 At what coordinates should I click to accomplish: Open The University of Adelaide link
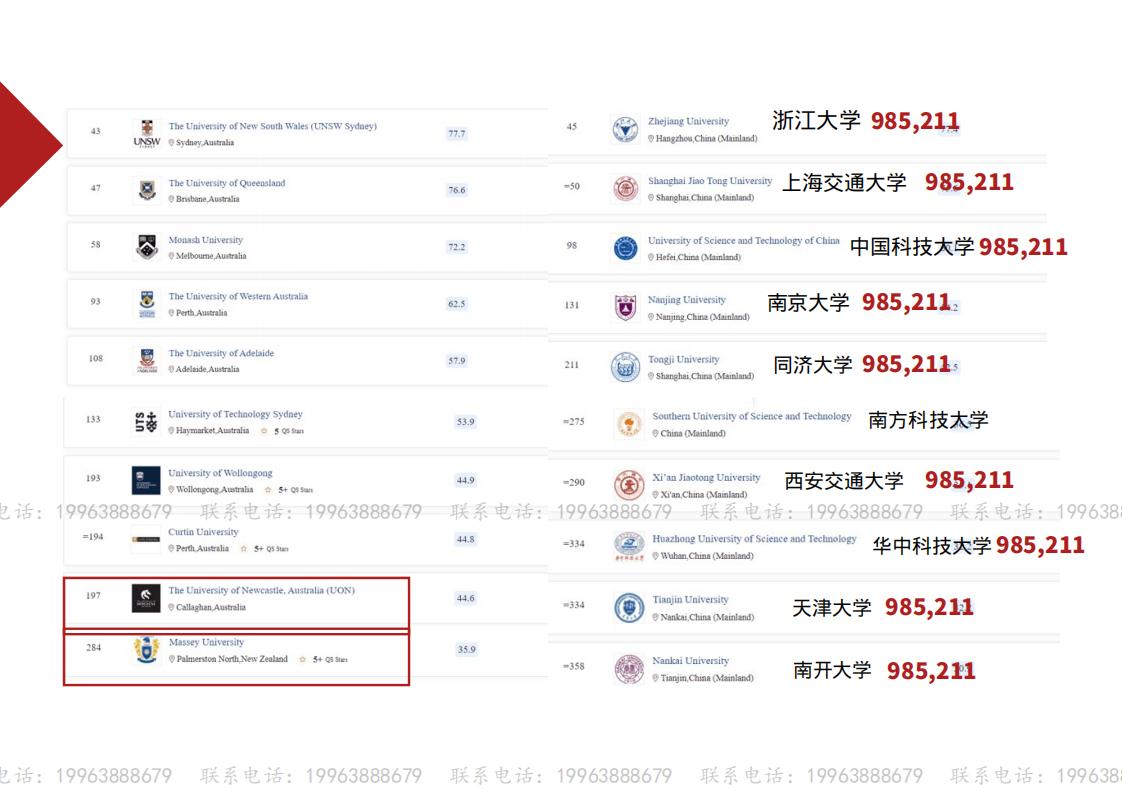tap(221, 353)
